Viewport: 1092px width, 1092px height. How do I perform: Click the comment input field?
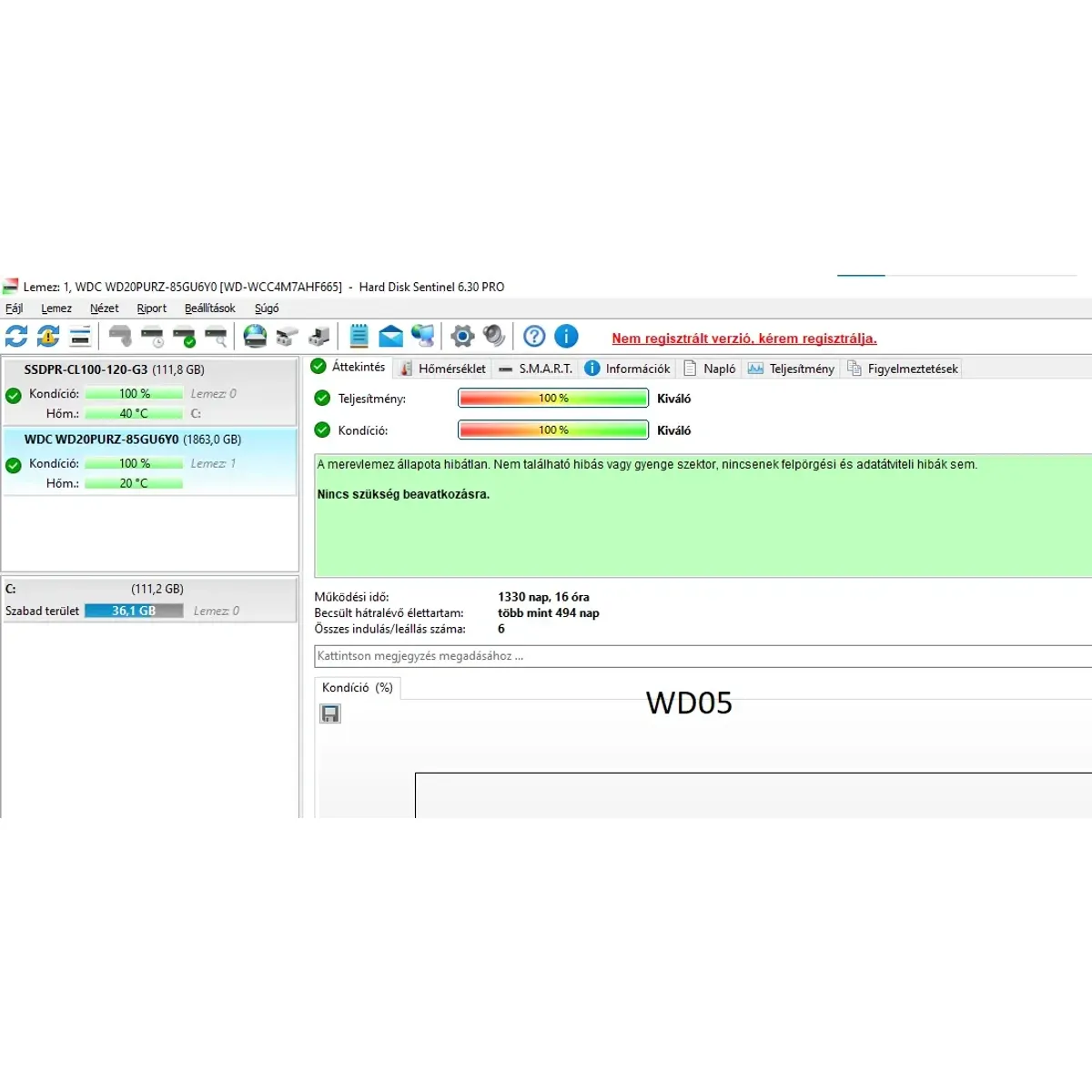pyautogui.click(x=701, y=656)
